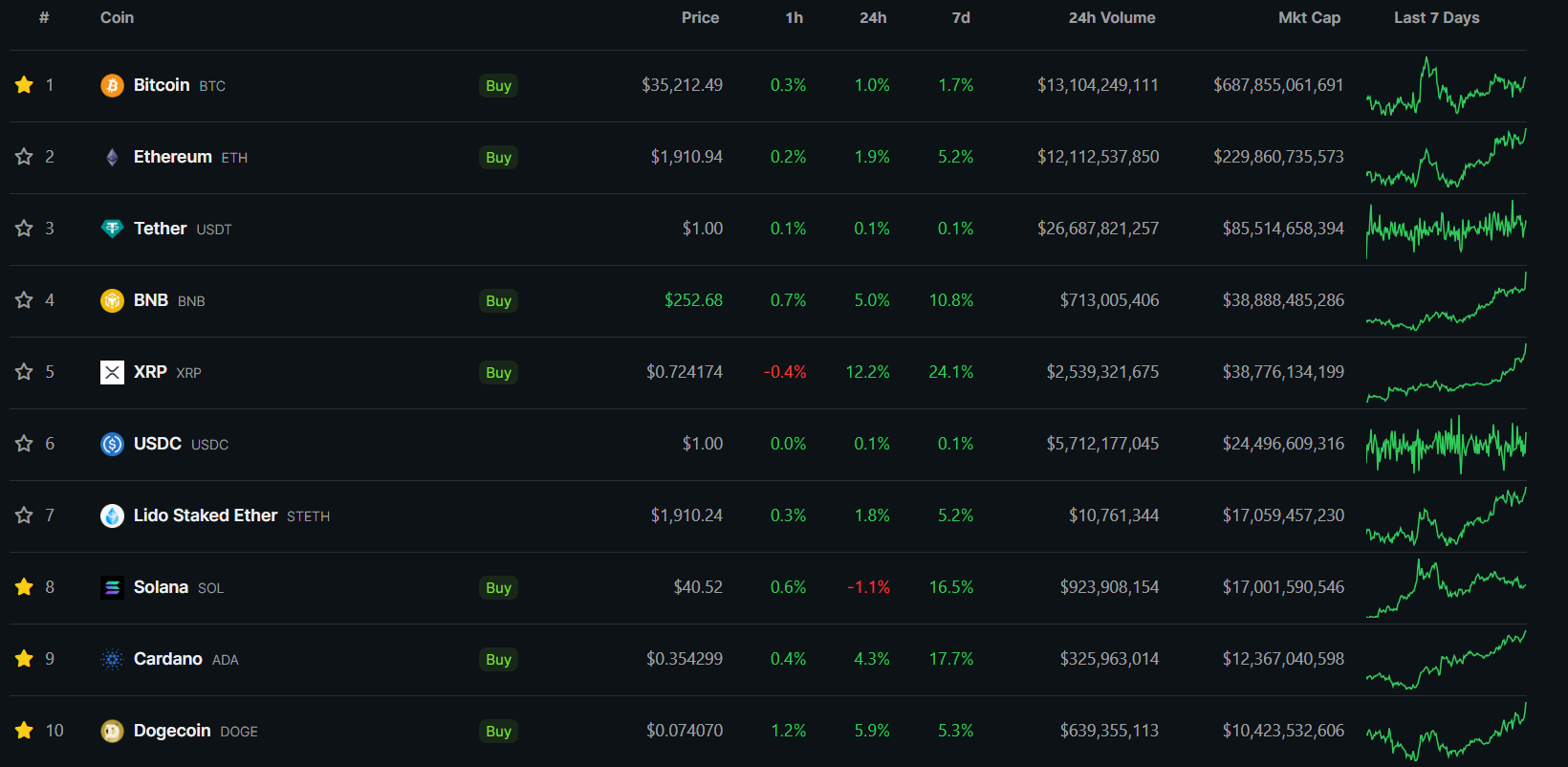The image size is (1568, 767).
Task: Click the USDC coin icon
Action: pos(112,444)
